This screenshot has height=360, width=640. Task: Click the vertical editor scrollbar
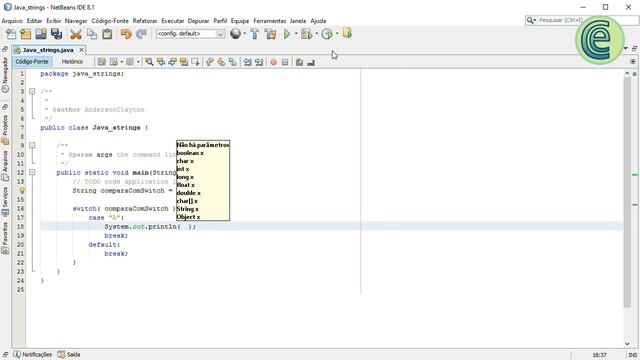click(x=627, y=192)
